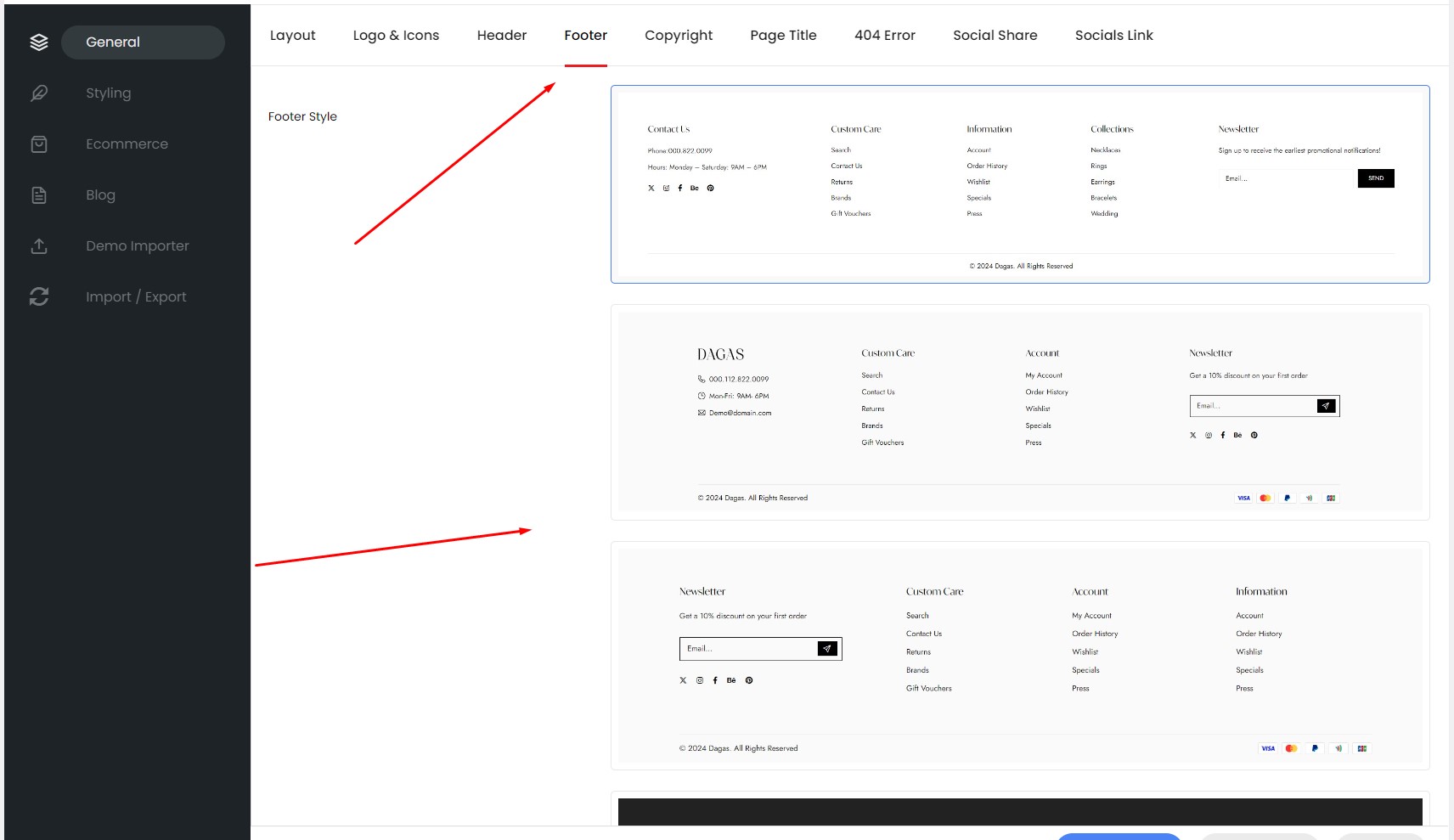
Task: Choose the footer style with DAGAS logo
Action: (1019, 412)
